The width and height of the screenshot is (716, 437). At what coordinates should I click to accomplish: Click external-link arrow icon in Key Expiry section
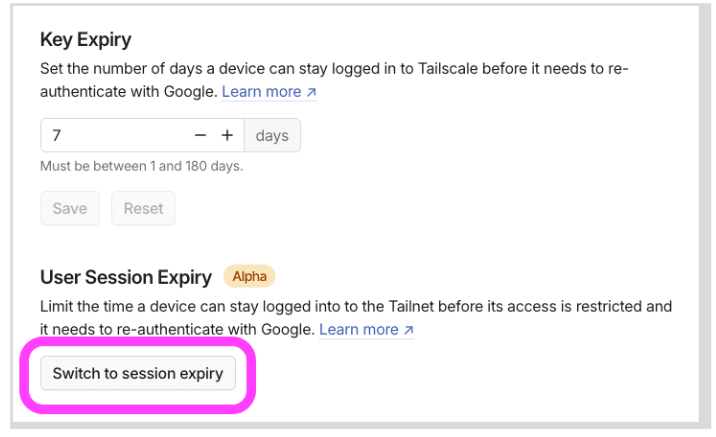point(311,92)
